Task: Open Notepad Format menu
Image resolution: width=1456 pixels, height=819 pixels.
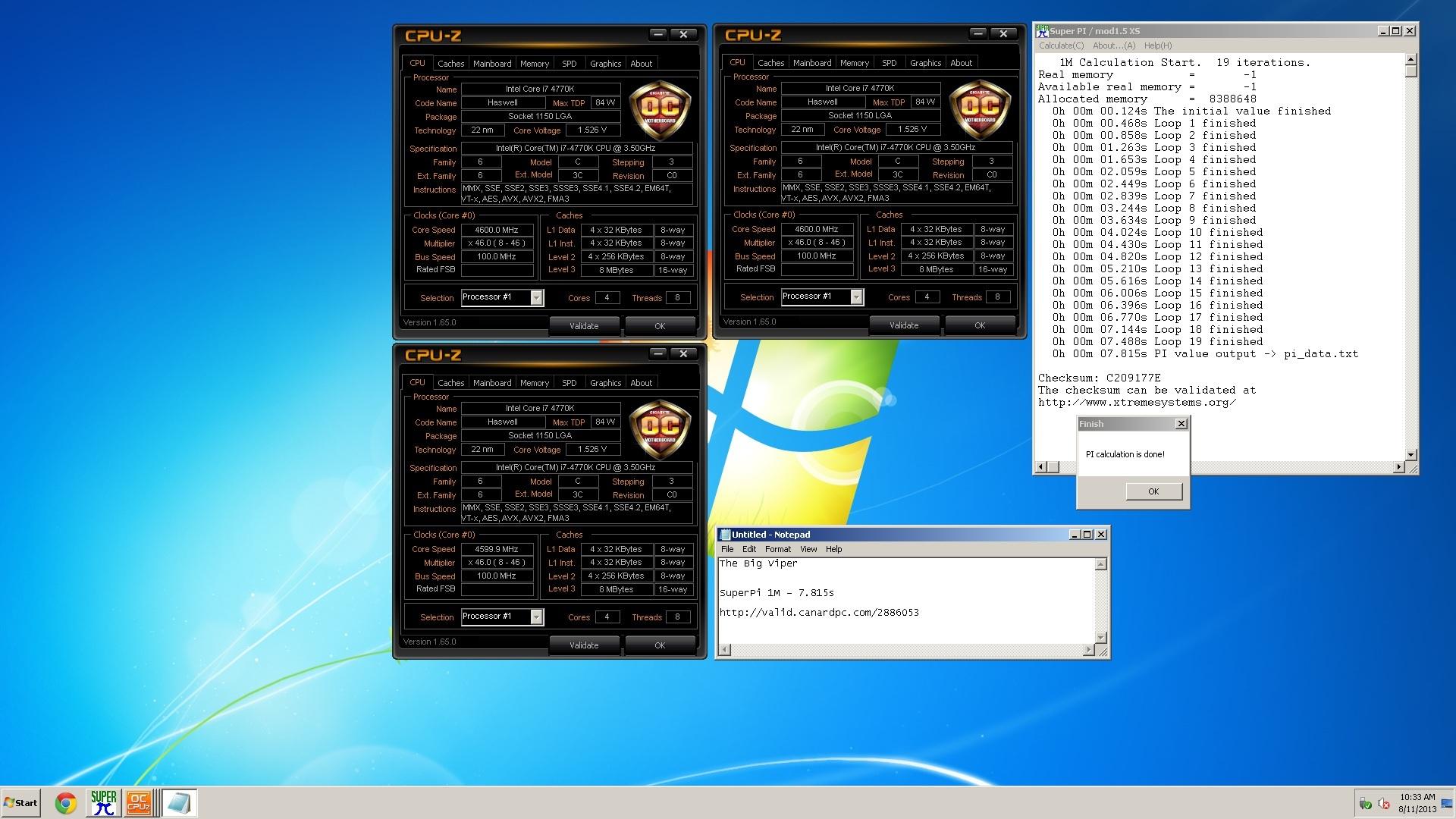Action: tap(777, 549)
